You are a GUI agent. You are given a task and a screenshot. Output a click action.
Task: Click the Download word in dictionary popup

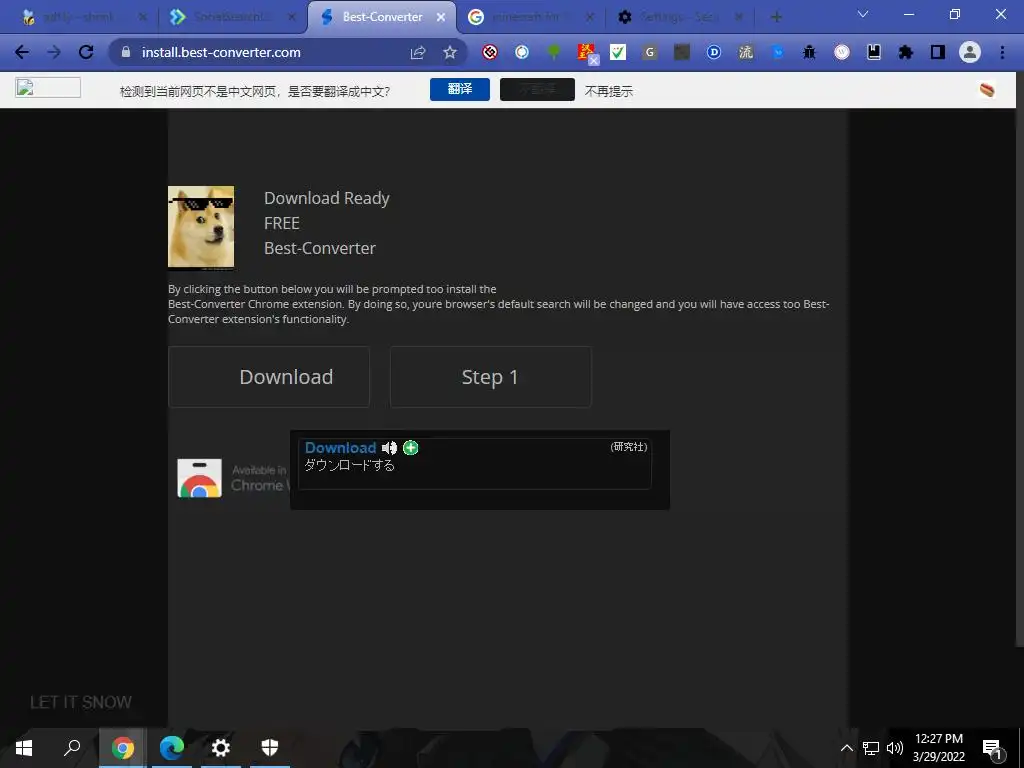(x=340, y=447)
